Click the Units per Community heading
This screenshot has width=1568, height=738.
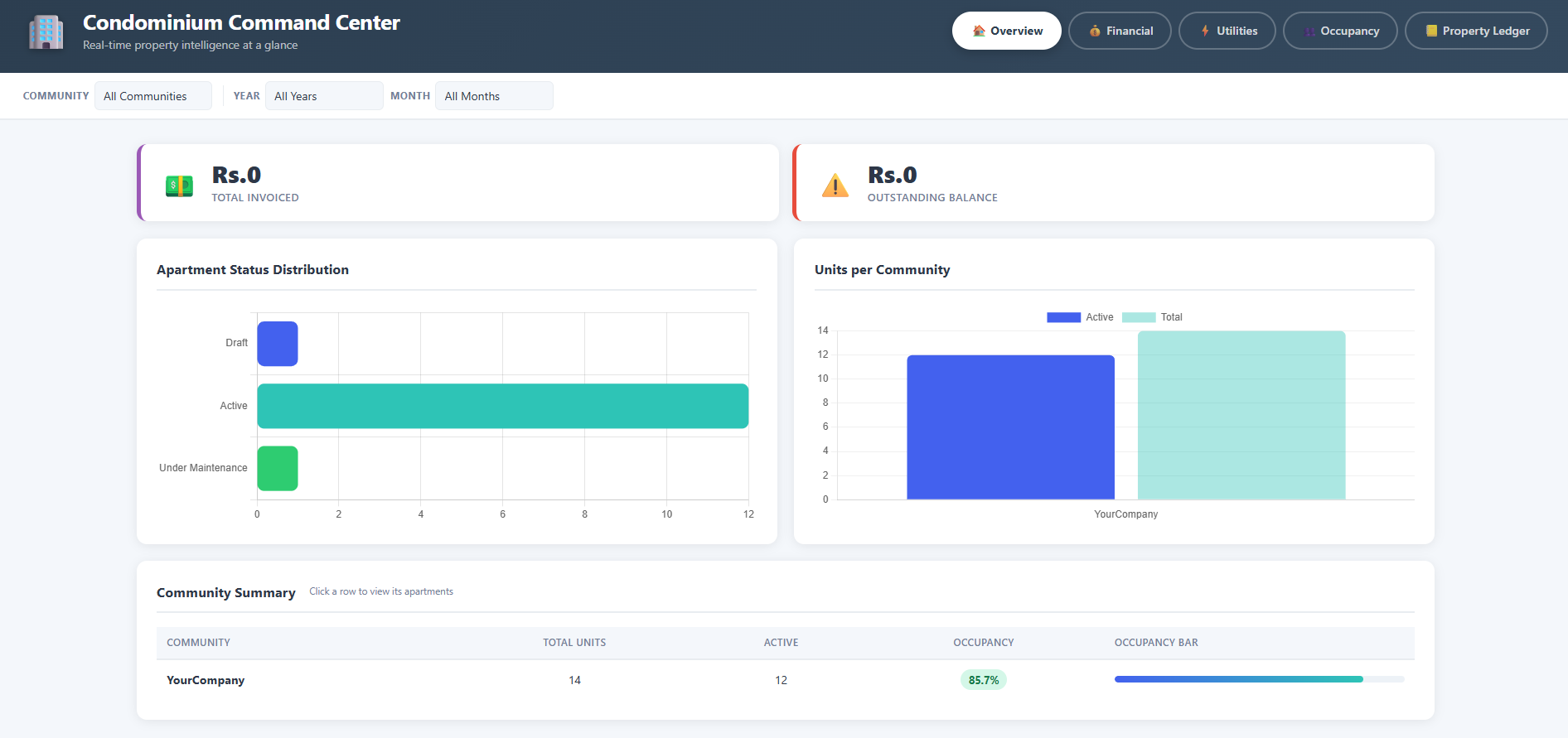pos(882,270)
